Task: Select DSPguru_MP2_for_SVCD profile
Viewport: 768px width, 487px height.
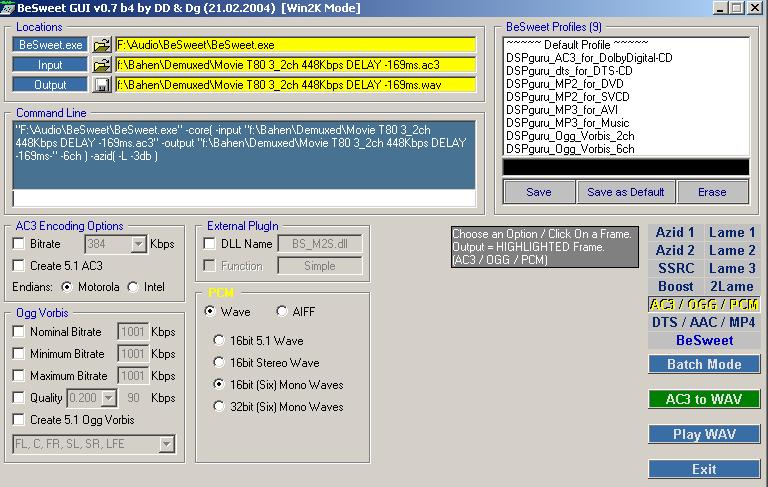Action: coord(567,97)
